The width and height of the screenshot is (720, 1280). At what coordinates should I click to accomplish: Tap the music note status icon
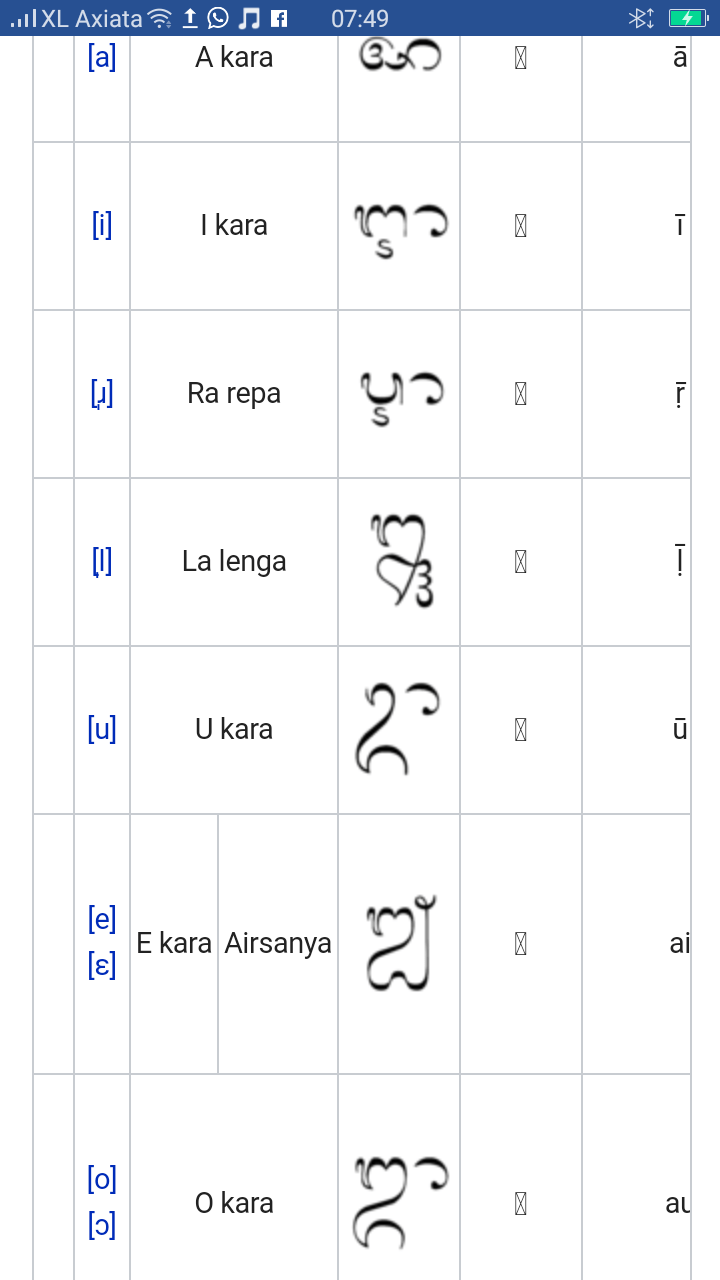(x=249, y=18)
